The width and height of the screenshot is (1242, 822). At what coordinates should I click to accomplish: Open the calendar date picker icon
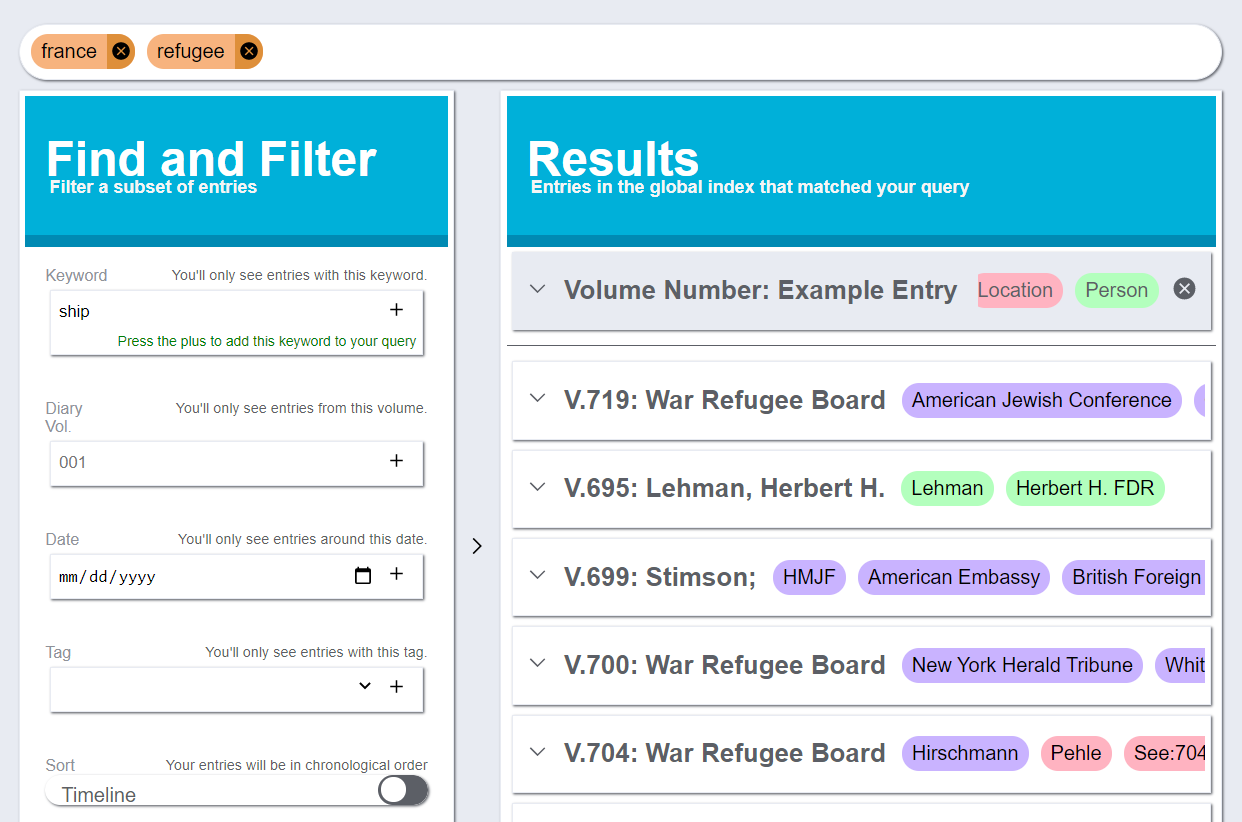click(x=363, y=576)
